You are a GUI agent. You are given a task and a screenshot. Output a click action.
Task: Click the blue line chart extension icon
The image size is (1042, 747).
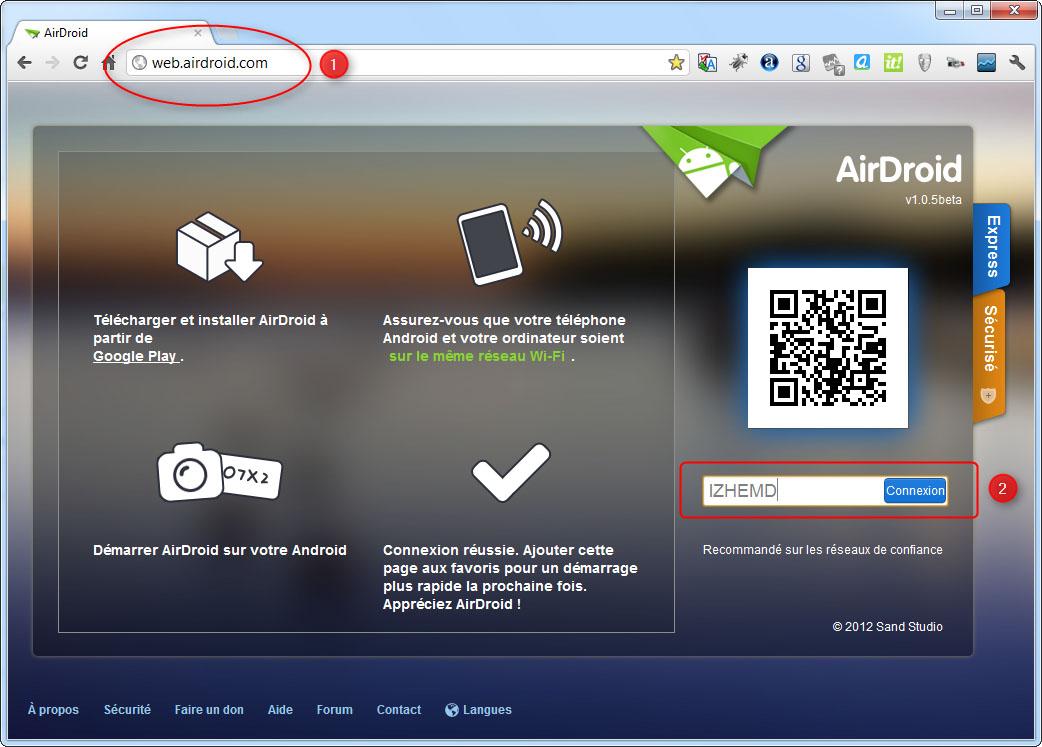click(x=986, y=62)
